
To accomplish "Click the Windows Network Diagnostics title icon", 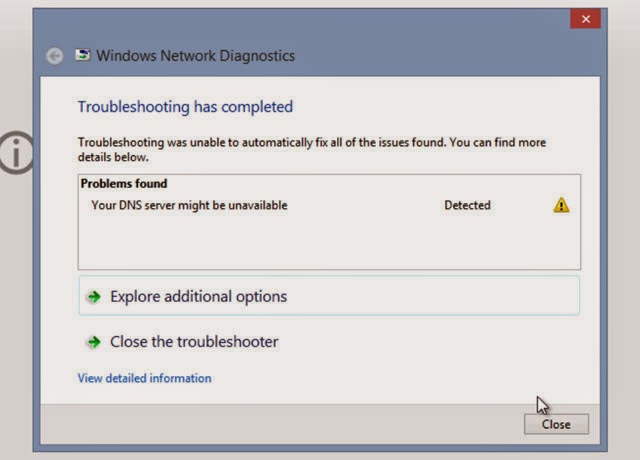I will pos(82,55).
